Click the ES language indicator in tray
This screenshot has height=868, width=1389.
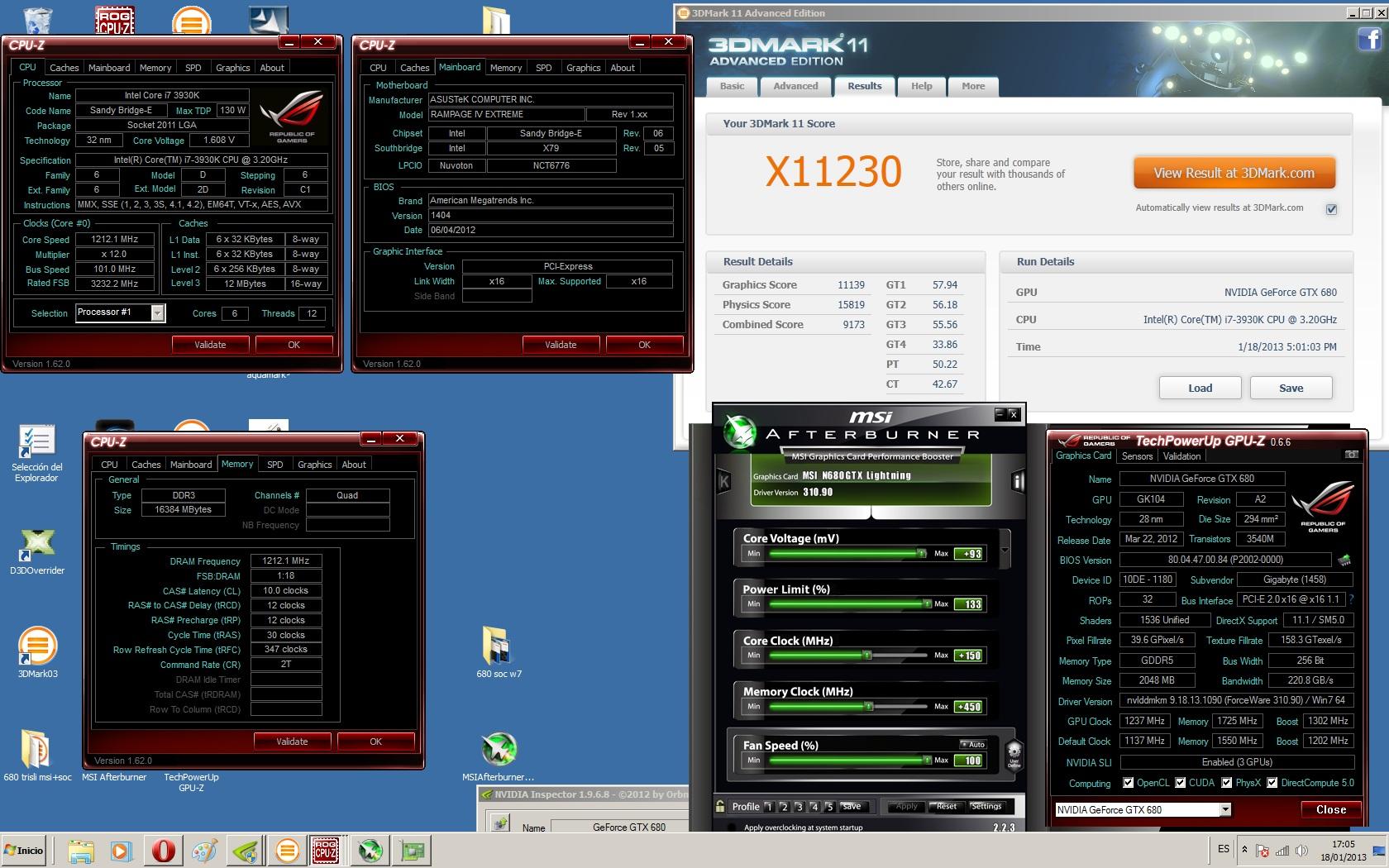tap(1224, 849)
